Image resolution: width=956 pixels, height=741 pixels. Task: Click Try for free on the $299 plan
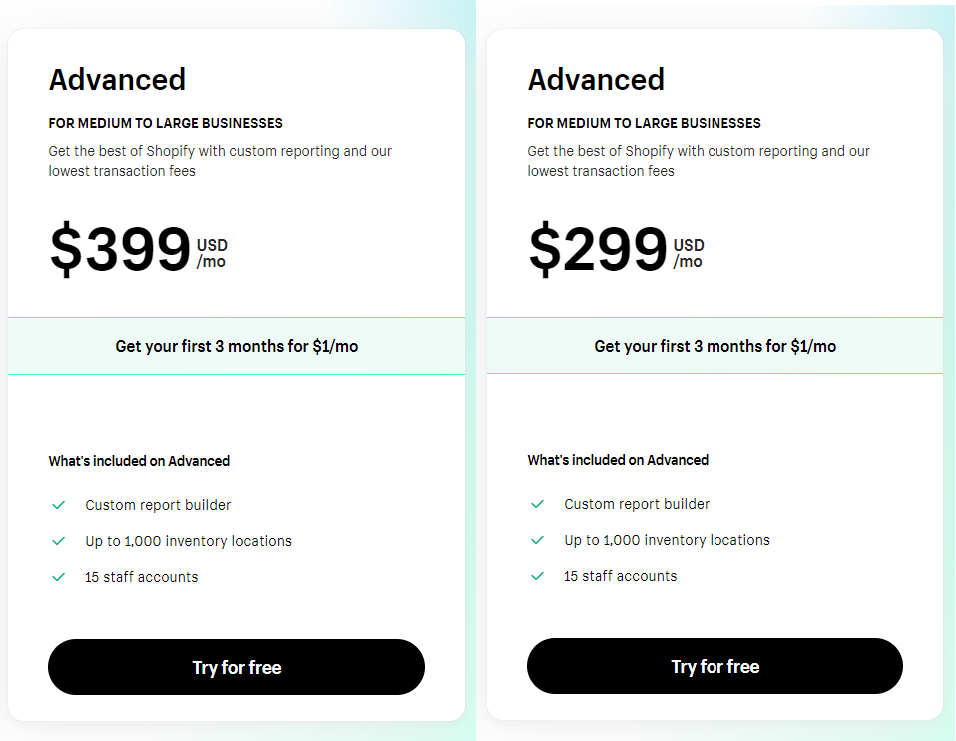click(x=715, y=666)
